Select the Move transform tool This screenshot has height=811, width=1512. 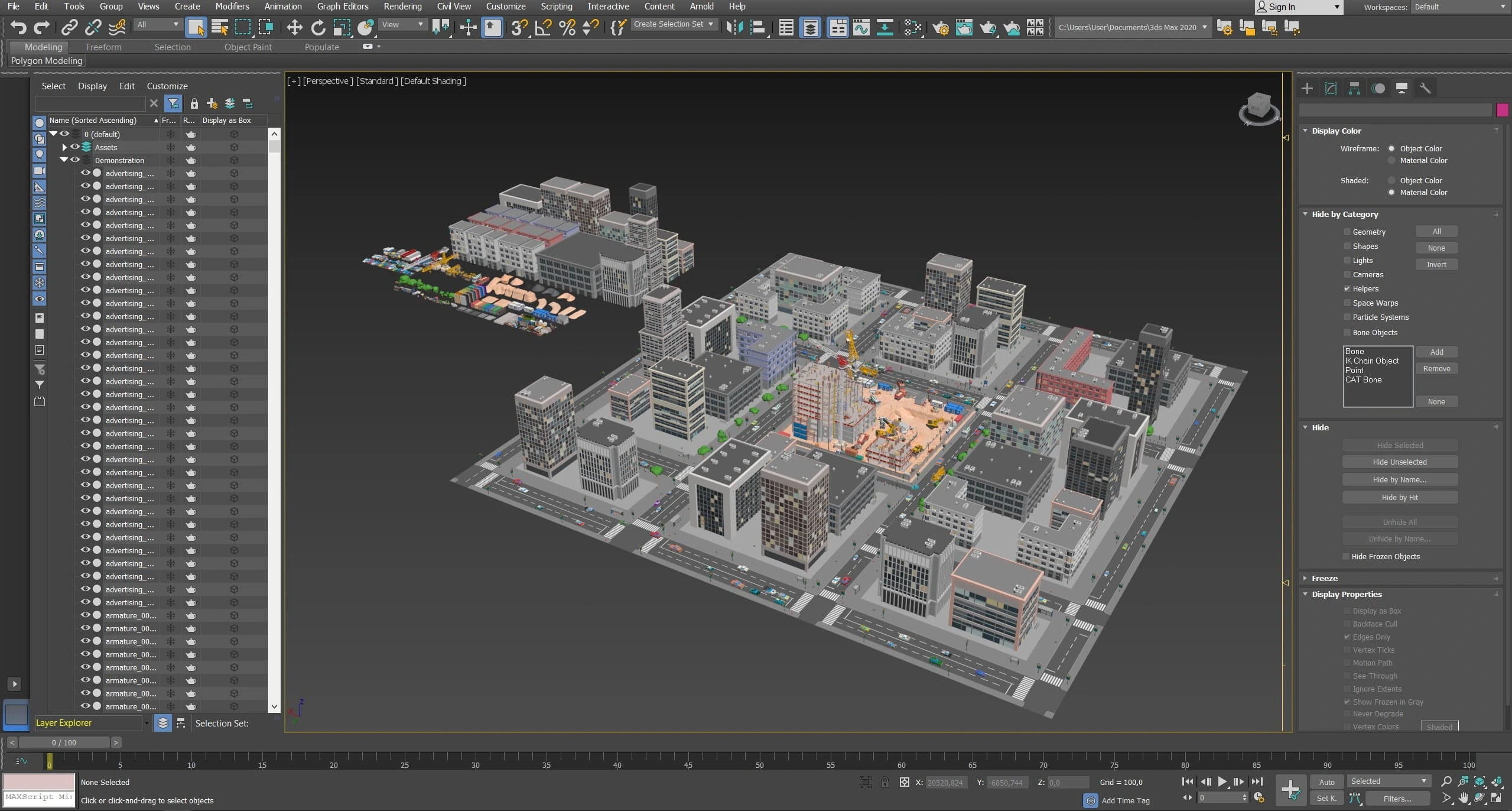click(294, 27)
